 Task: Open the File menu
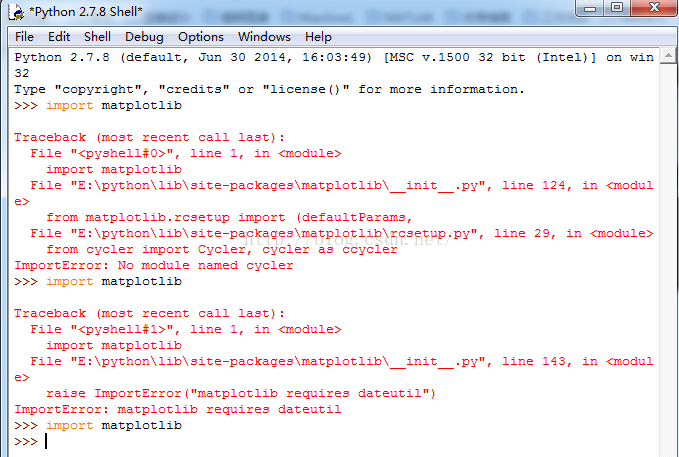[x=24, y=37]
